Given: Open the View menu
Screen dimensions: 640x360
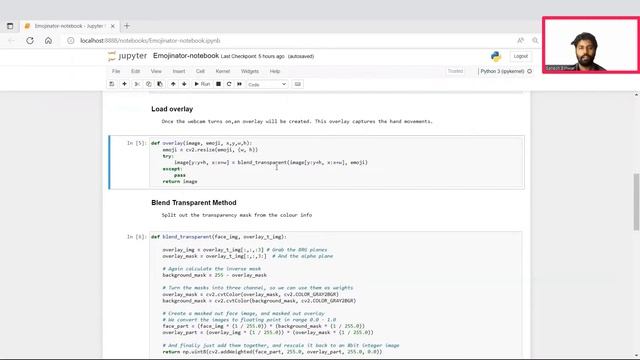Looking at the screenshot, I should point(156,71).
